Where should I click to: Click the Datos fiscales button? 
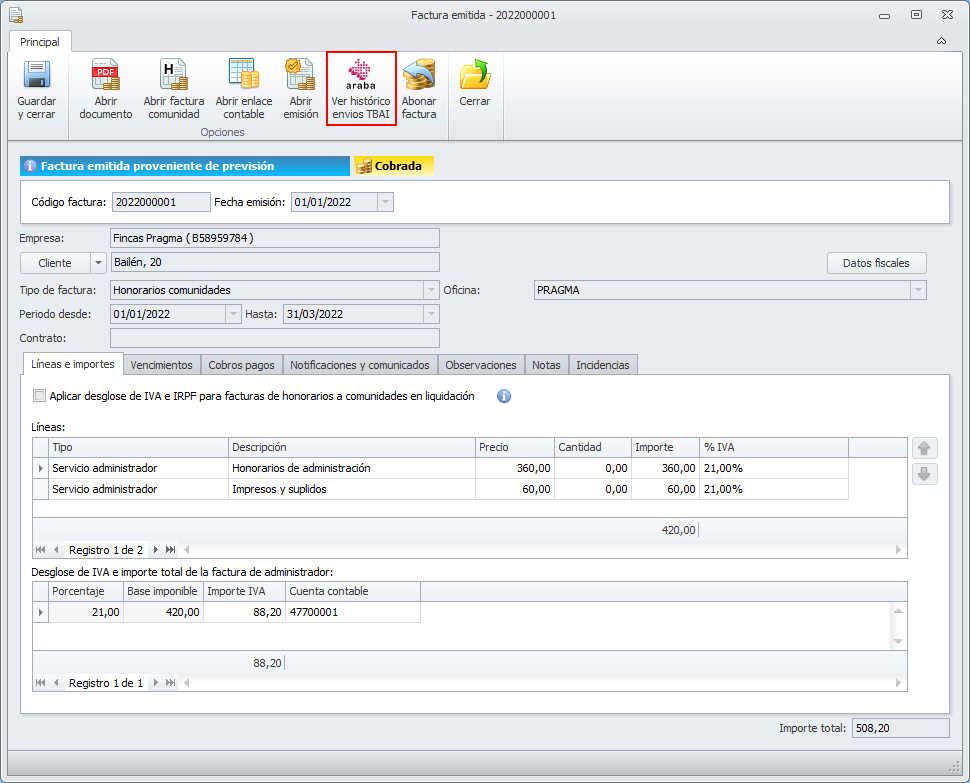[876, 263]
